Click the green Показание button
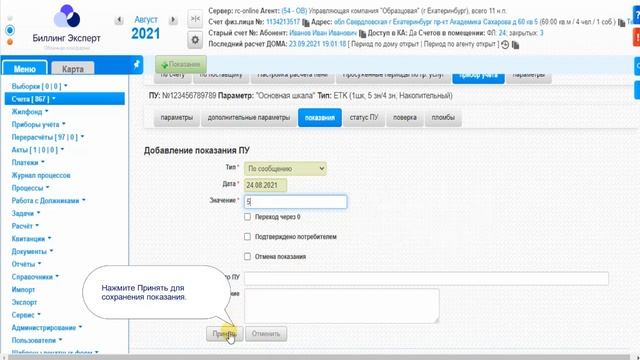The width and height of the screenshot is (640, 360). click(x=181, y=64)
